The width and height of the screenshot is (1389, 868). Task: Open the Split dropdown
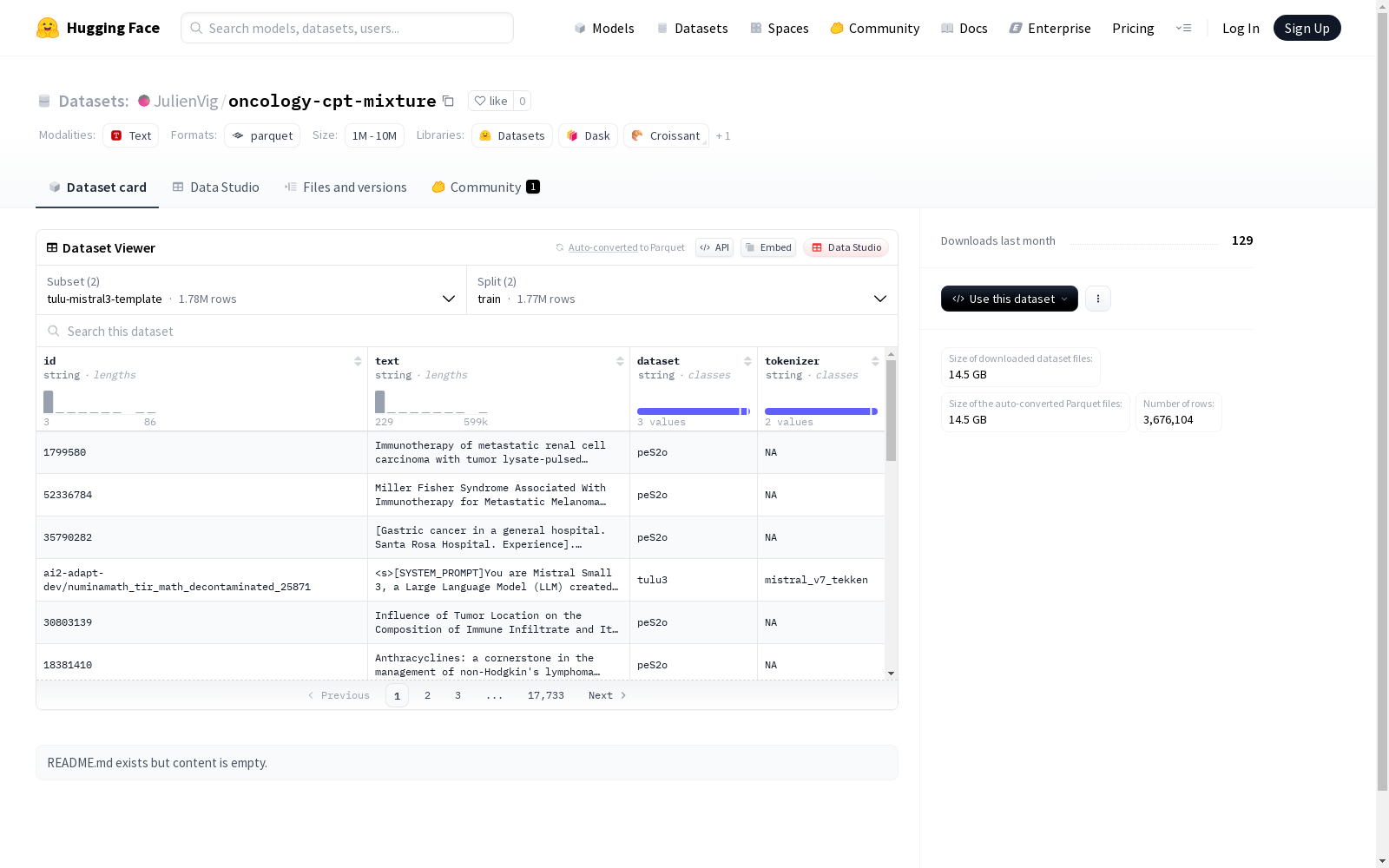click(681, 290)
